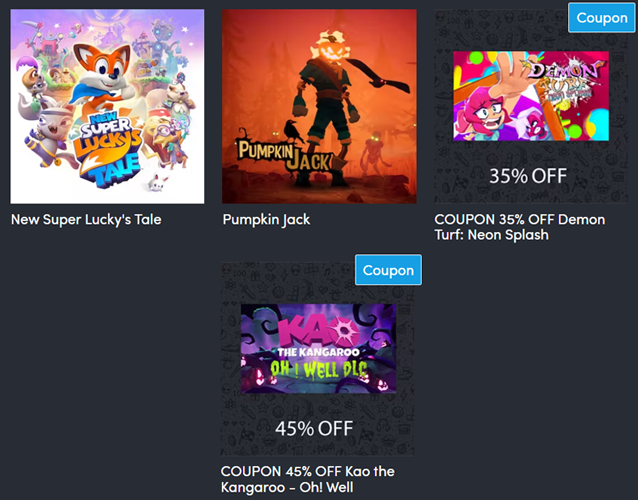638x500 pixels.
Task: Click the Pumpkin Jack cover image
Action: click(319, 106)
